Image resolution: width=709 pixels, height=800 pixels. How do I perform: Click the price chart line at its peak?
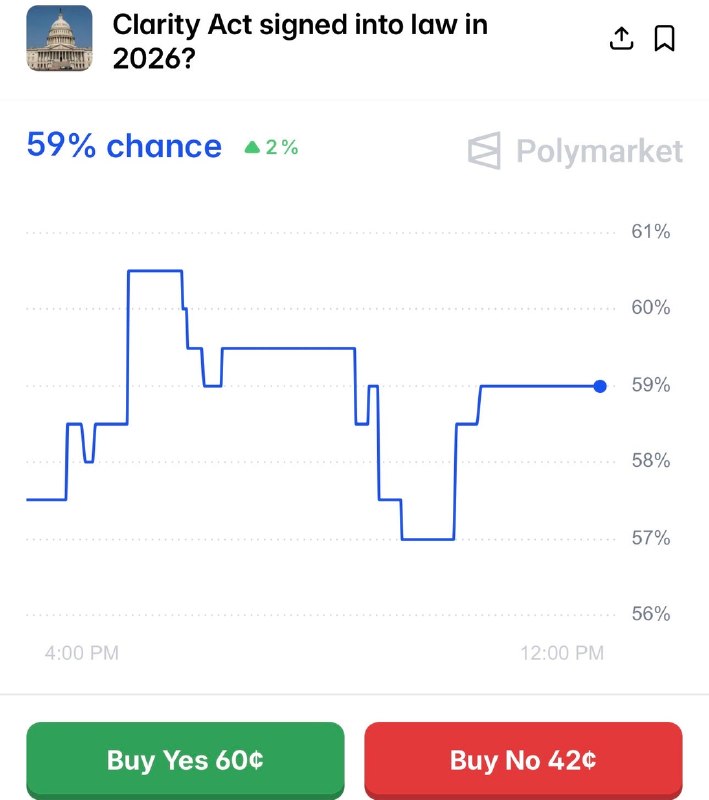(x=153, y=270)
